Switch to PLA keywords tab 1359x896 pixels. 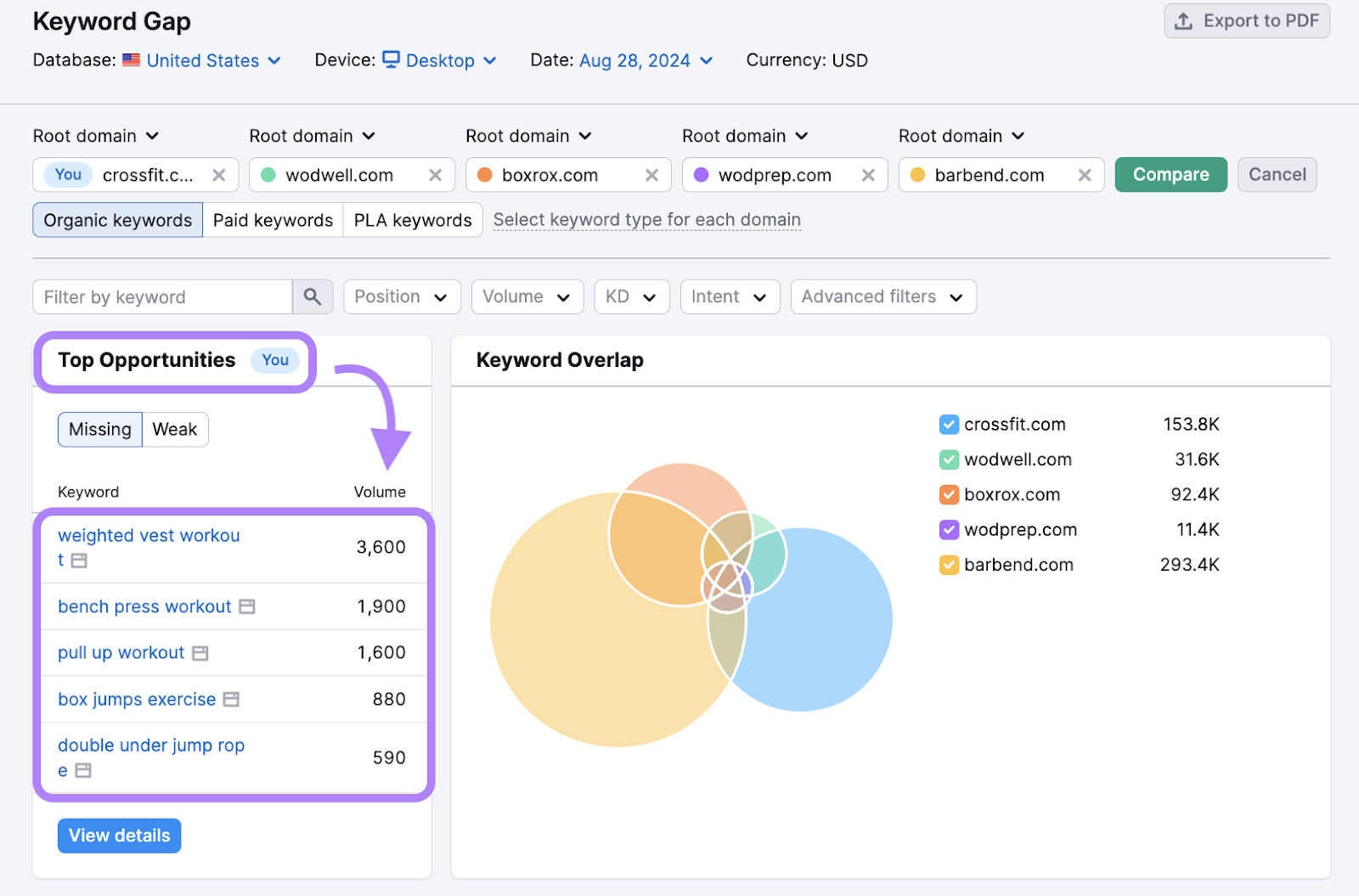413,220
